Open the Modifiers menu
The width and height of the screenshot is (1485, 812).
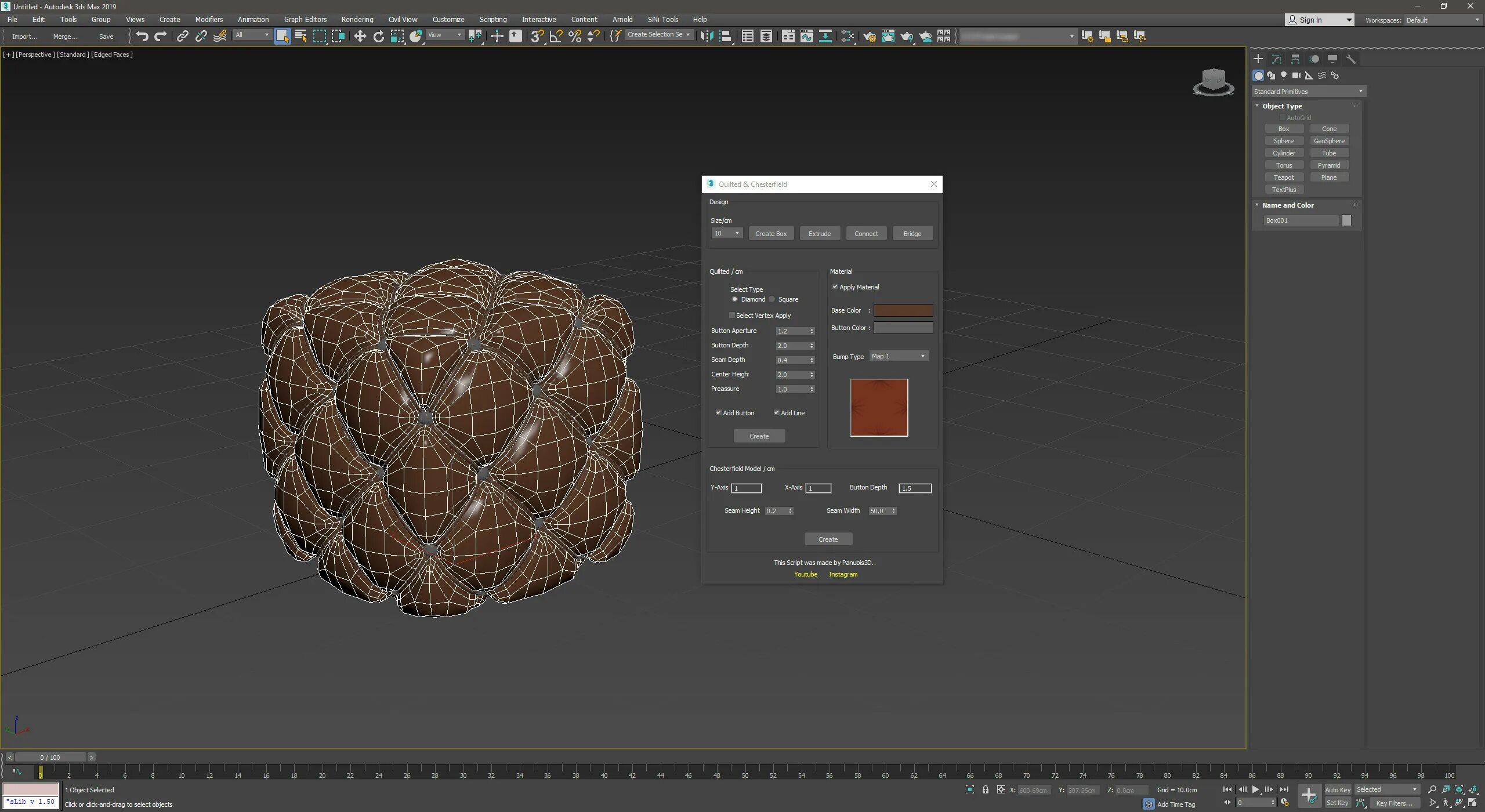coord(209,19)
